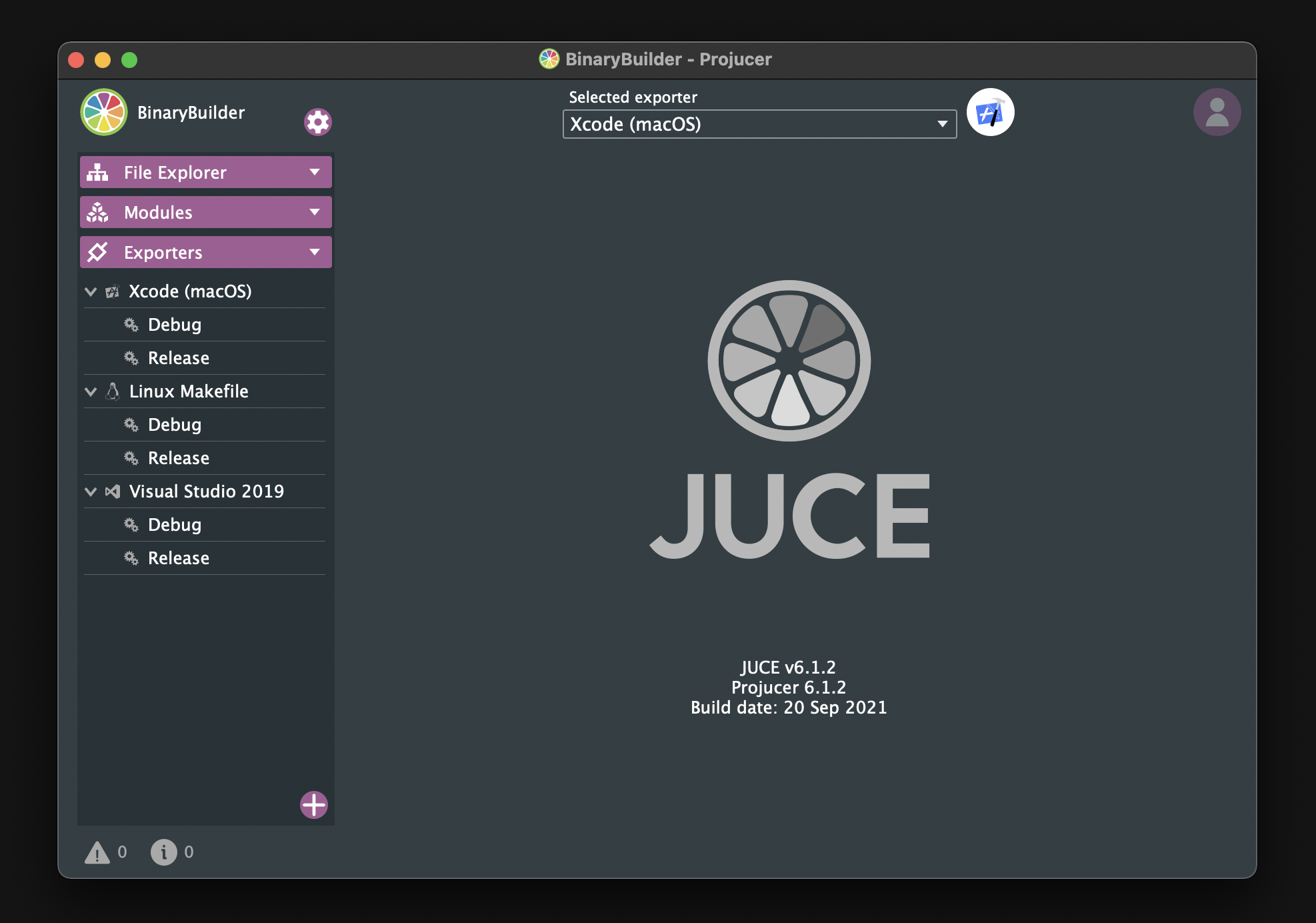Click gear icon beside Visual Studio Debug
Image resolution: width=1316 pixels, height=923 pixels.
coord(131,525)
